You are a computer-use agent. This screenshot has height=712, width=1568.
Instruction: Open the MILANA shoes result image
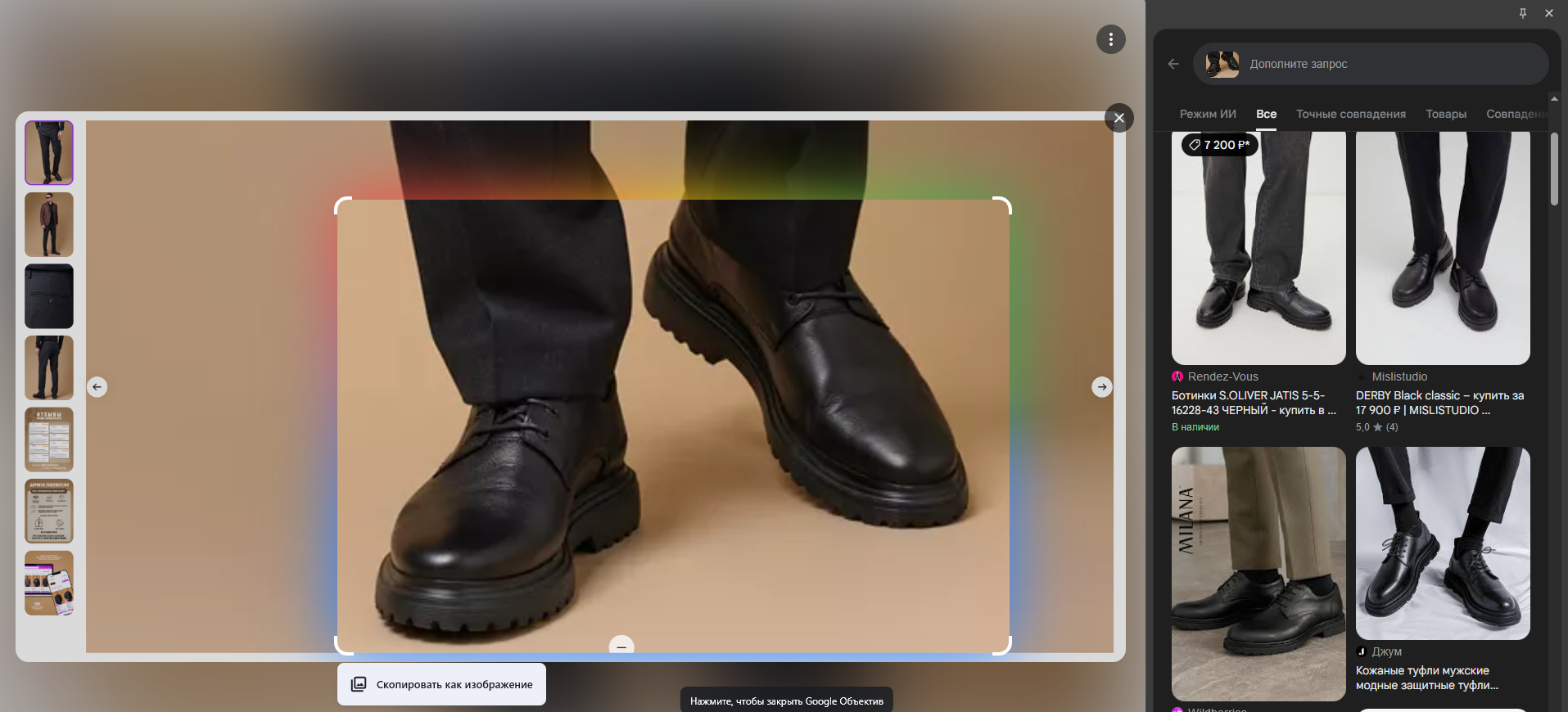coord(1258,574)
